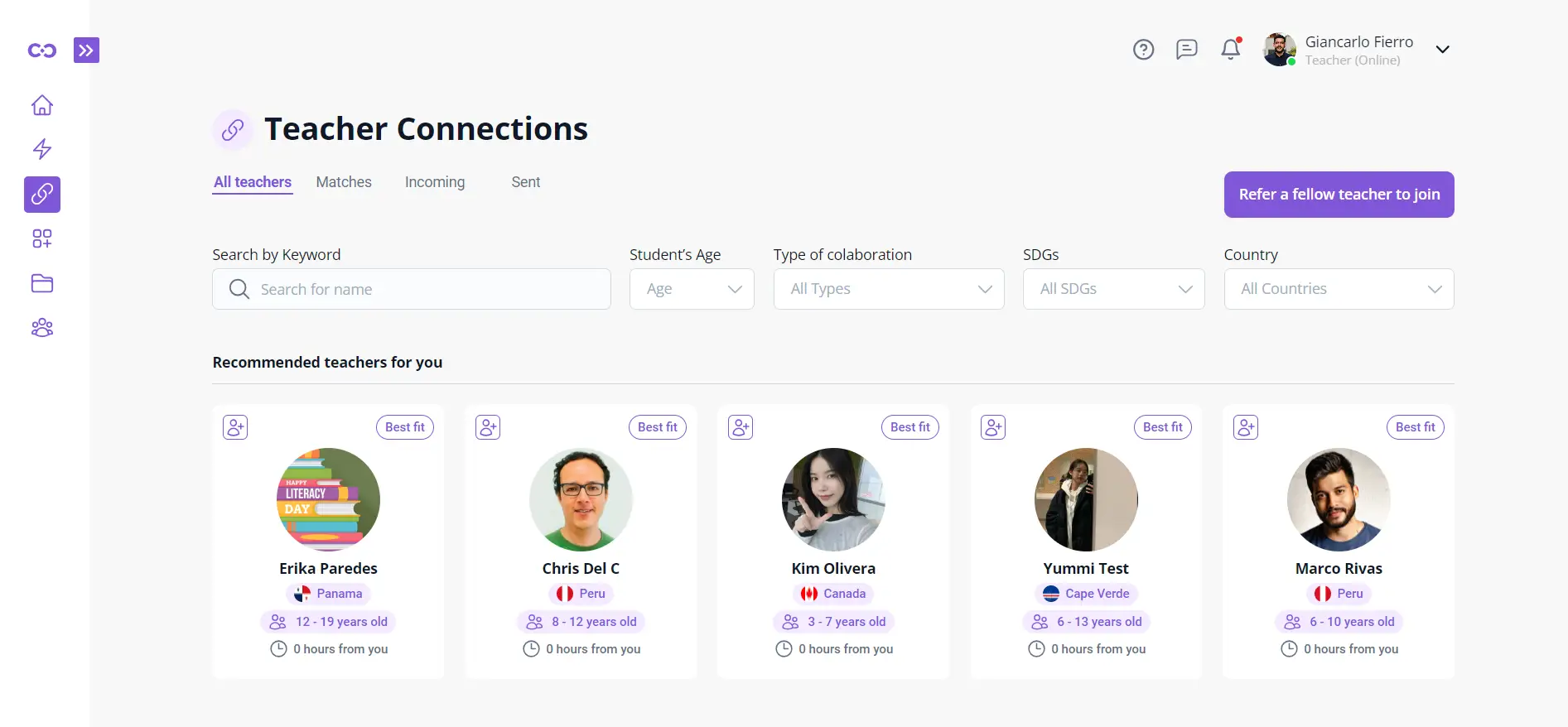Open the notifications bell icon
The height and width of the screenshot is (727, 1568).
(1231, 50)
